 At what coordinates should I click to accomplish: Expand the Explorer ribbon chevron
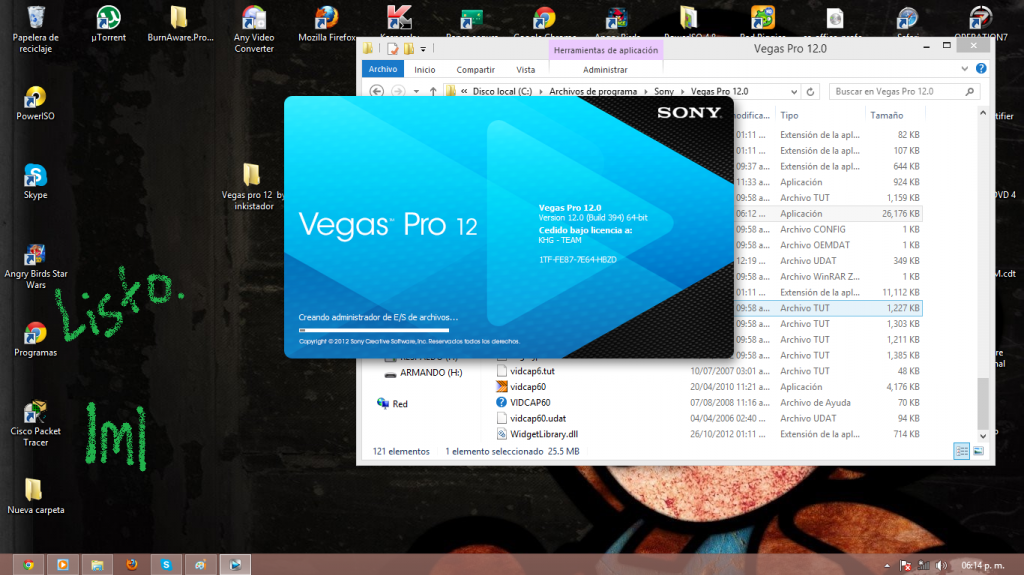click(x=965, y=69)
